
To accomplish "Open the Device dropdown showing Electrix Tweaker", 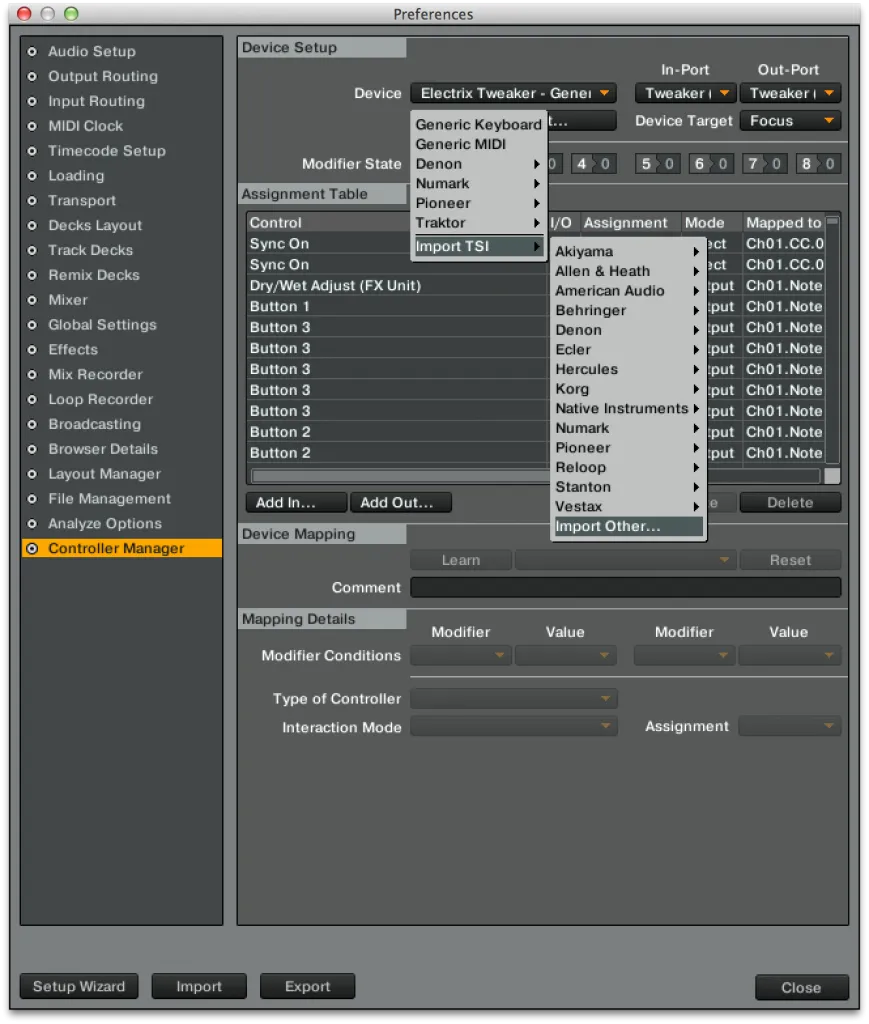I will [513, 93].
